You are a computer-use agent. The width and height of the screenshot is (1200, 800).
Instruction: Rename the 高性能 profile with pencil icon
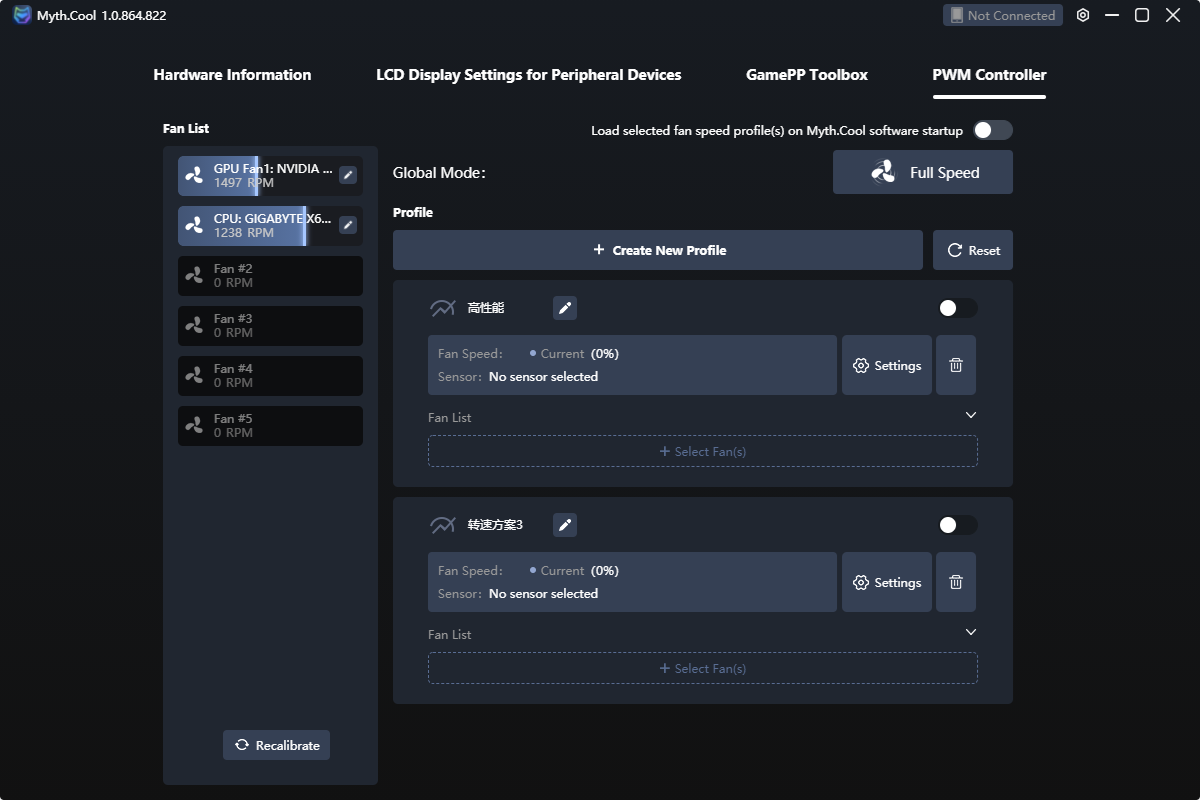pyautogui.click(x=565, y=308)
